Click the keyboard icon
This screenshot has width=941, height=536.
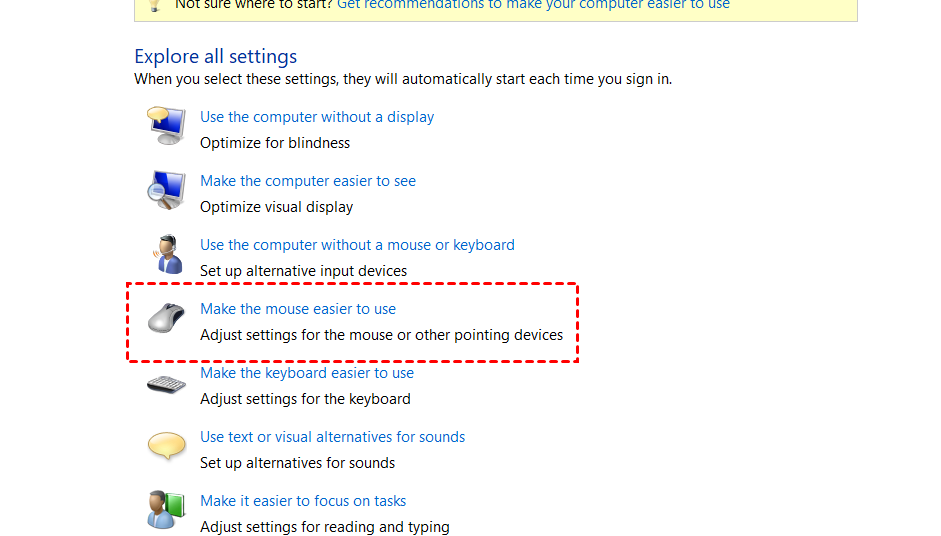point(166,384)
